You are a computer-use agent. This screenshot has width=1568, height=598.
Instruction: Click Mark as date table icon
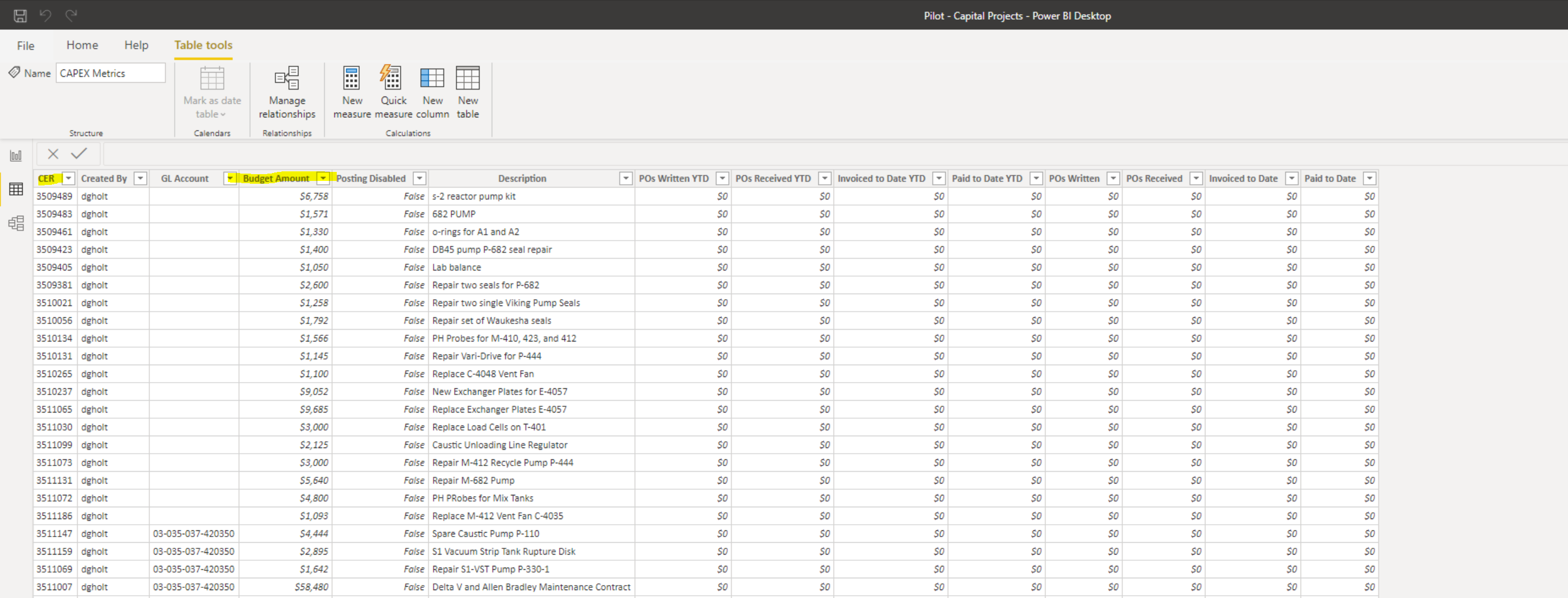[x=213, y=78]
